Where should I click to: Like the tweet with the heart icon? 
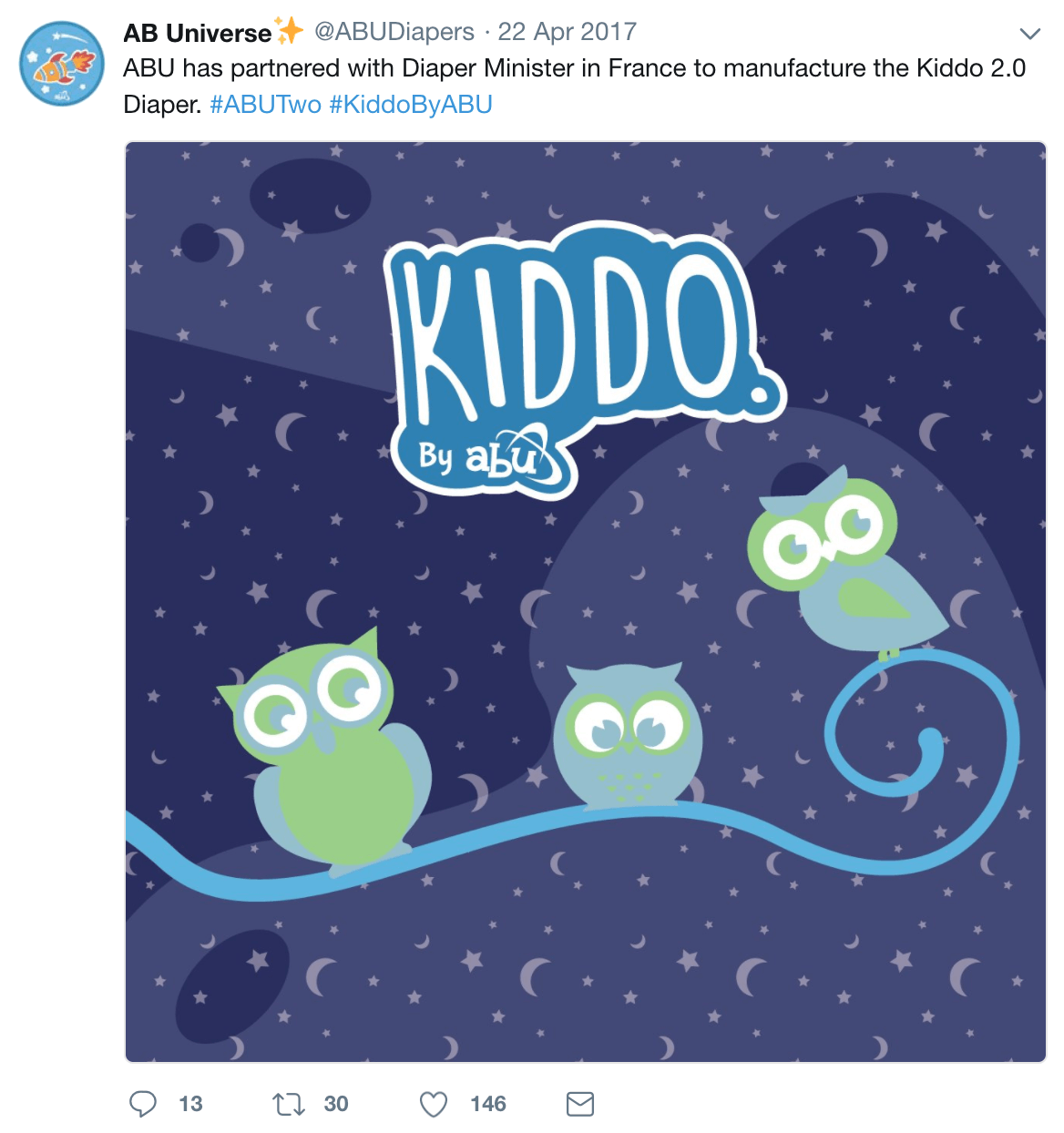[x=434, y=1104]
